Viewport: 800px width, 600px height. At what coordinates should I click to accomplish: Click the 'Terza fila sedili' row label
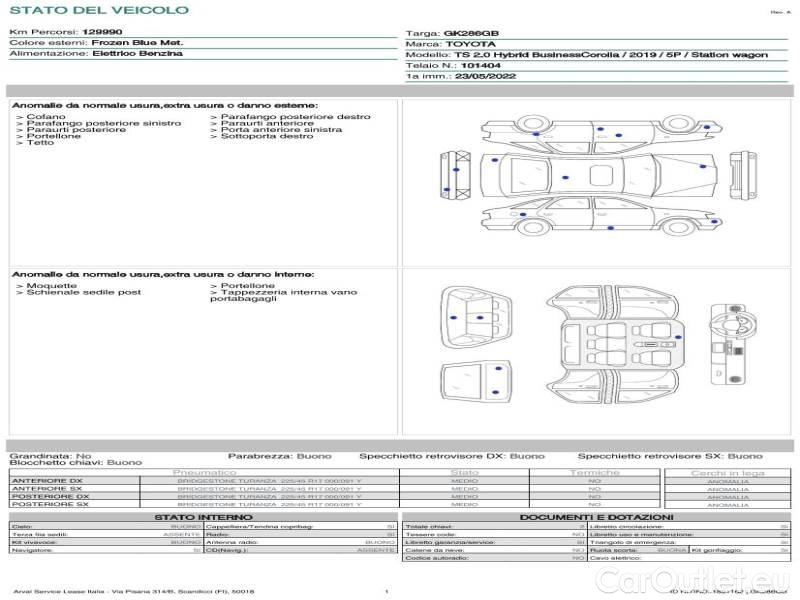tap(40, 535)
